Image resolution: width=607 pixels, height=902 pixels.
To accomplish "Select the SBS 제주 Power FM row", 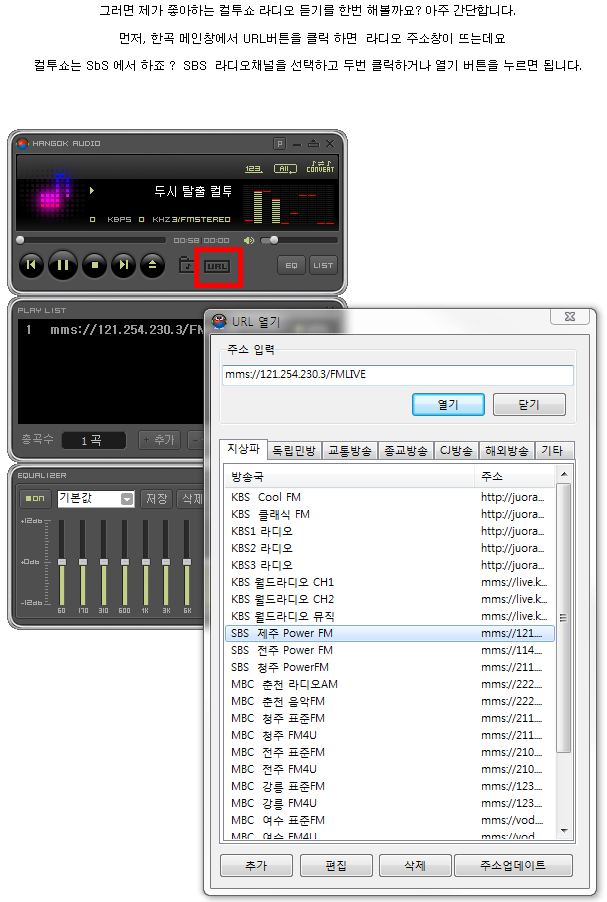I will [390, 633].
